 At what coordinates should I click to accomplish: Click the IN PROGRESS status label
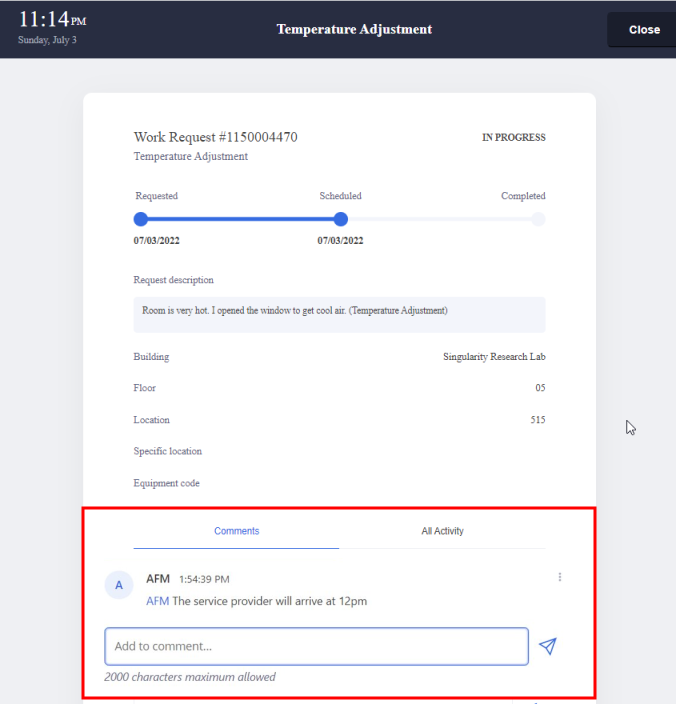click(x=513, y=138)
